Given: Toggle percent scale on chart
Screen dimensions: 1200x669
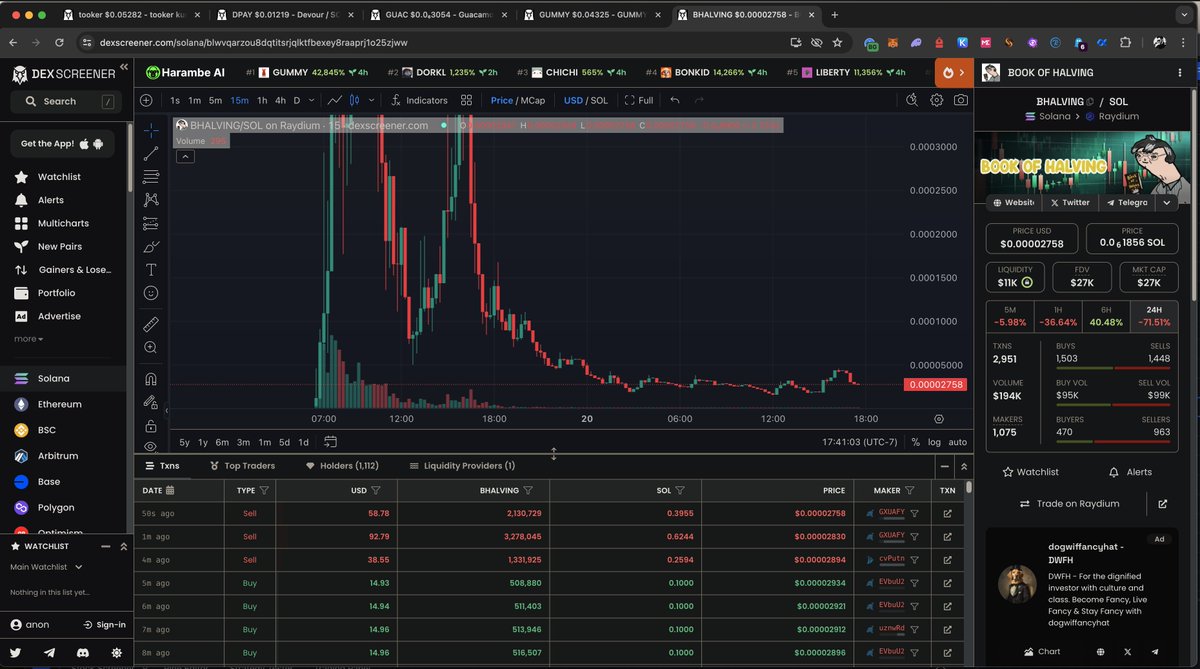Looking at the screenshot, I should point(915,442).
